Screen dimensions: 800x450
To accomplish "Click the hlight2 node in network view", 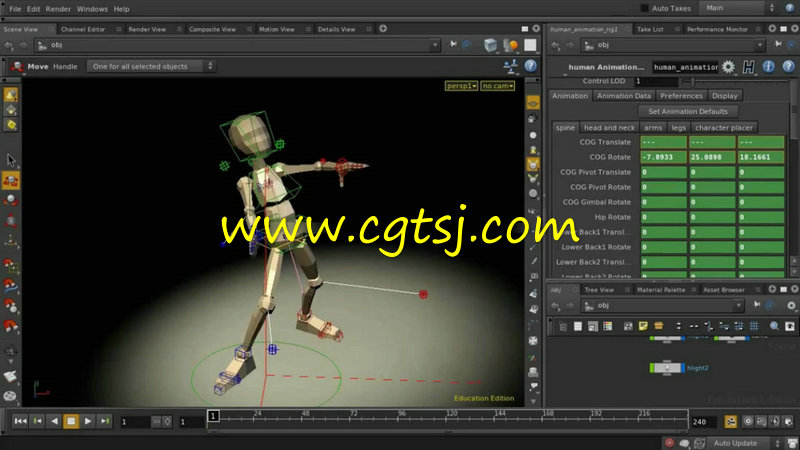I will click(x=667, y=368).
